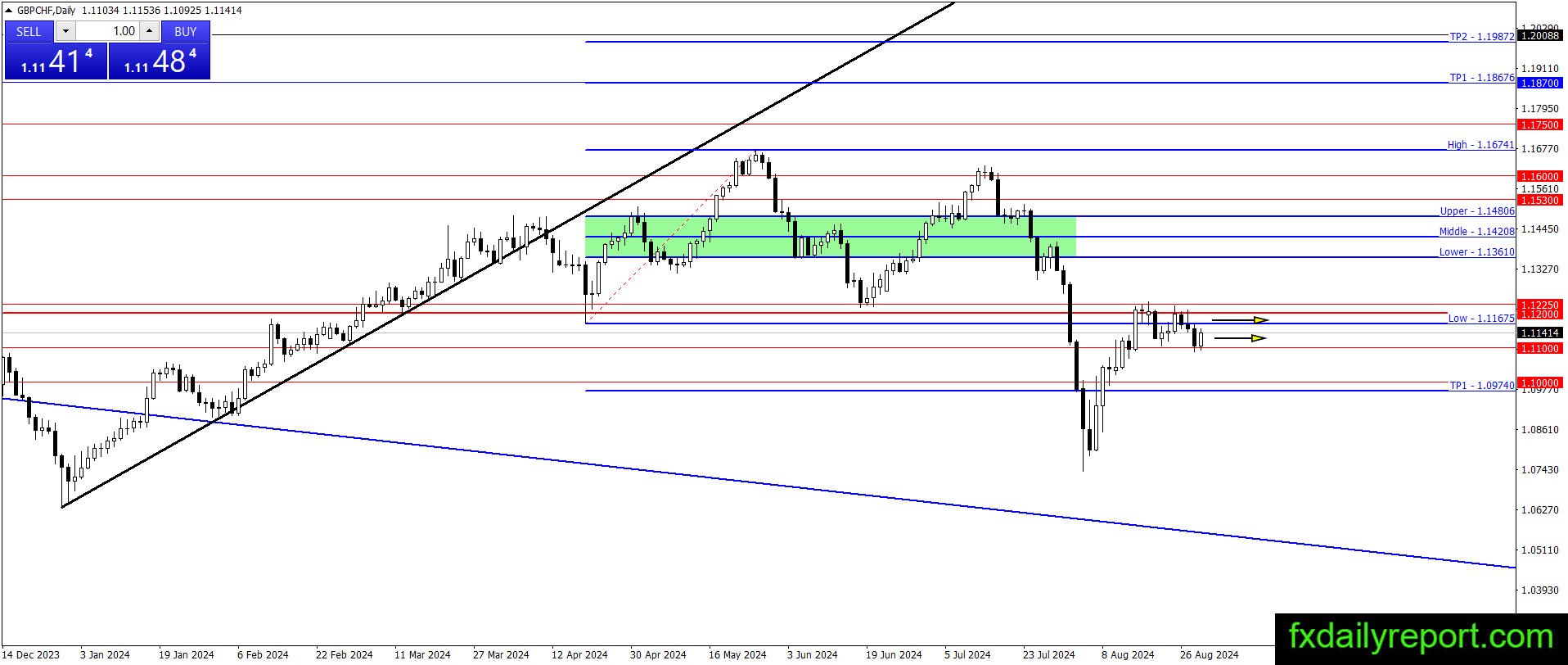The image size is (1568, 665).
Task: Click the black current price tag 1.11414
Action: [1539, 333]
